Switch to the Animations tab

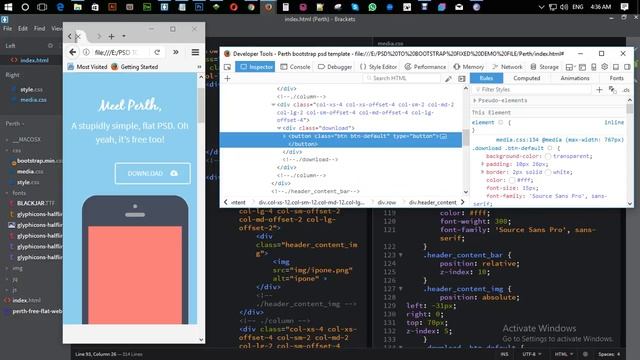[x=575, y=78]
